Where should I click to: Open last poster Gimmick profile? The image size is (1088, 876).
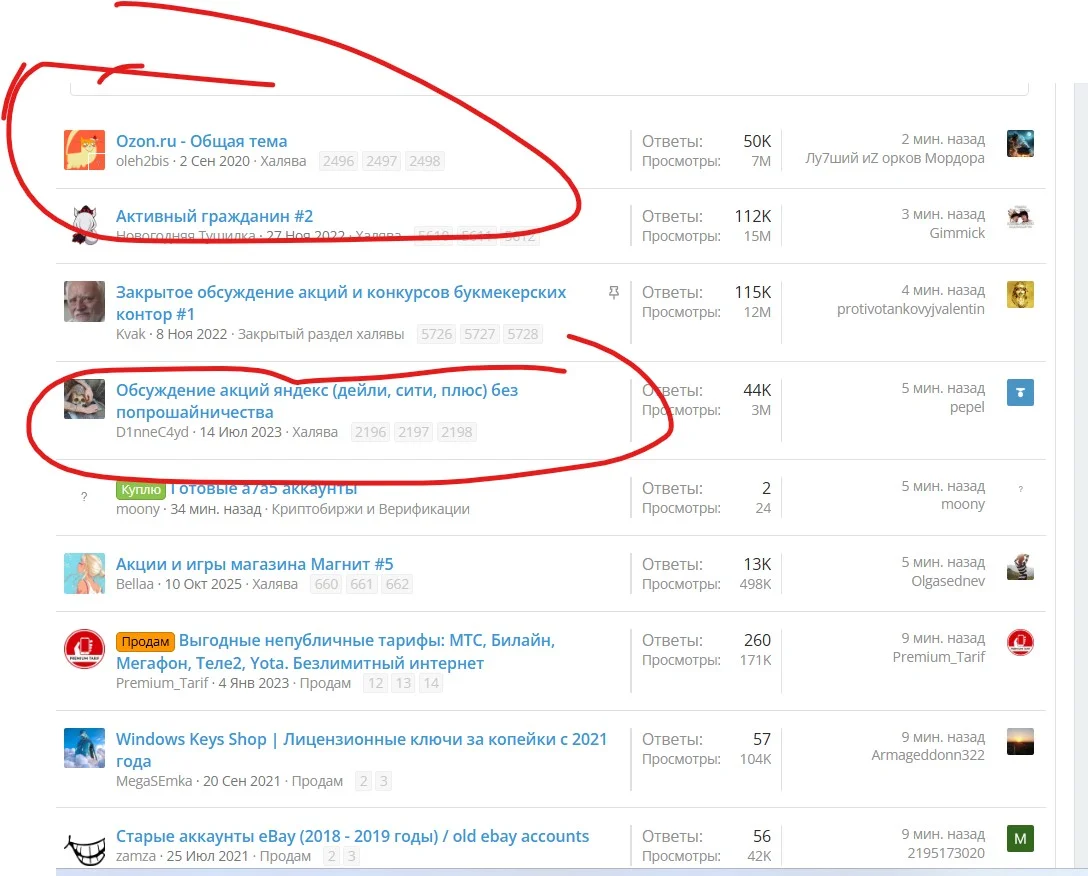957,233
